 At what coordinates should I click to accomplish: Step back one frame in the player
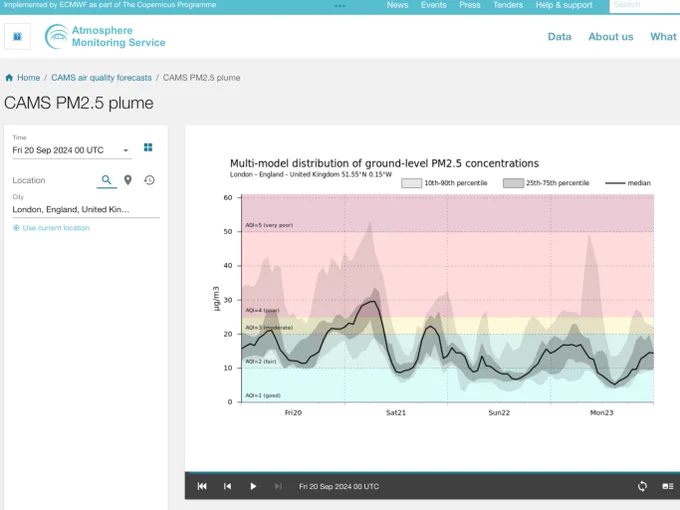227,486
